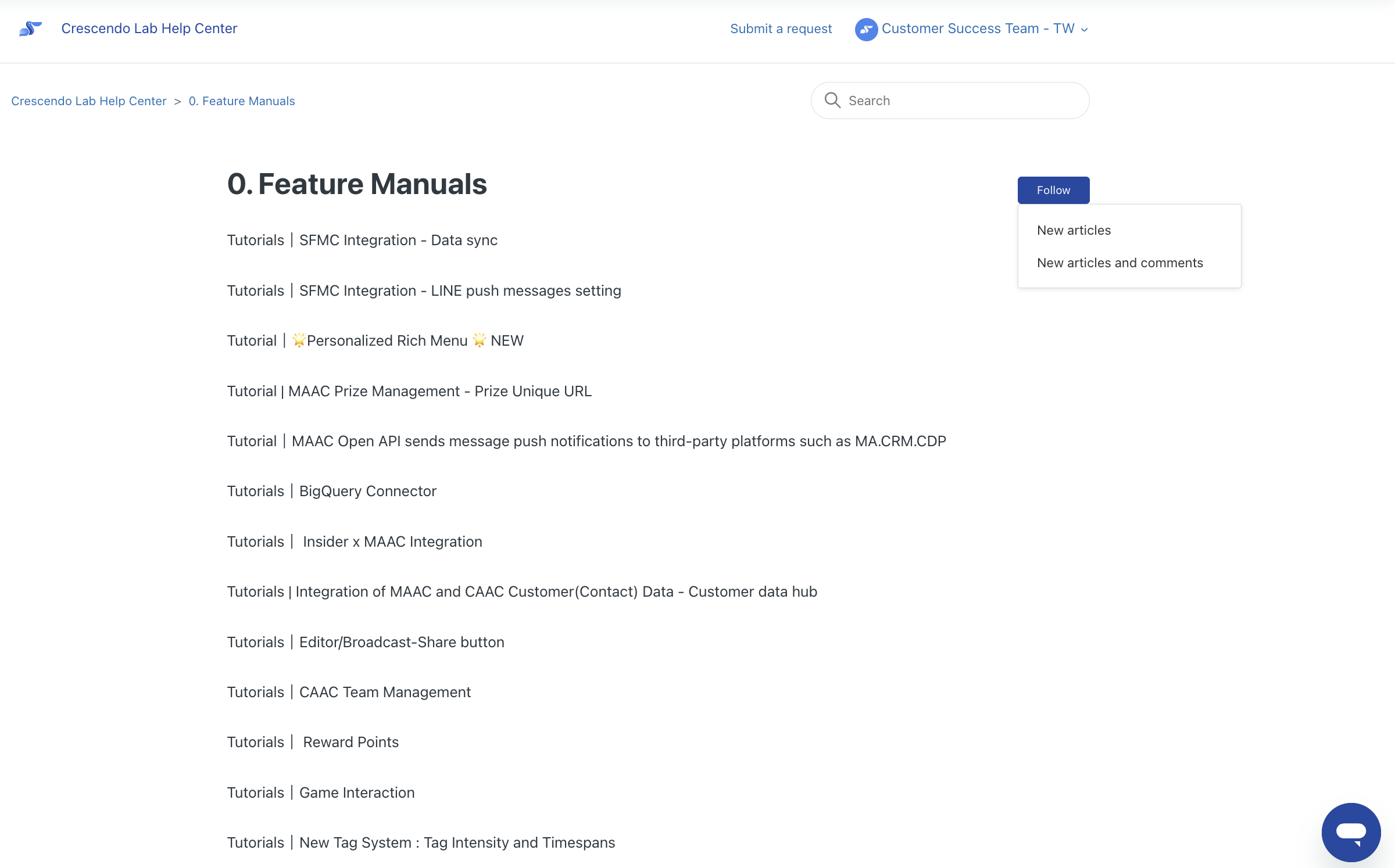Click the search magnifier icon

[832, 101]
